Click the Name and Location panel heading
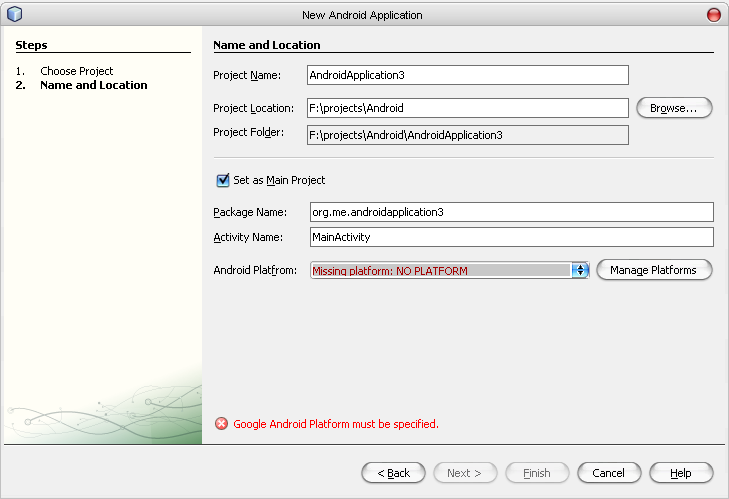729x499 pixels. (267, 45)
